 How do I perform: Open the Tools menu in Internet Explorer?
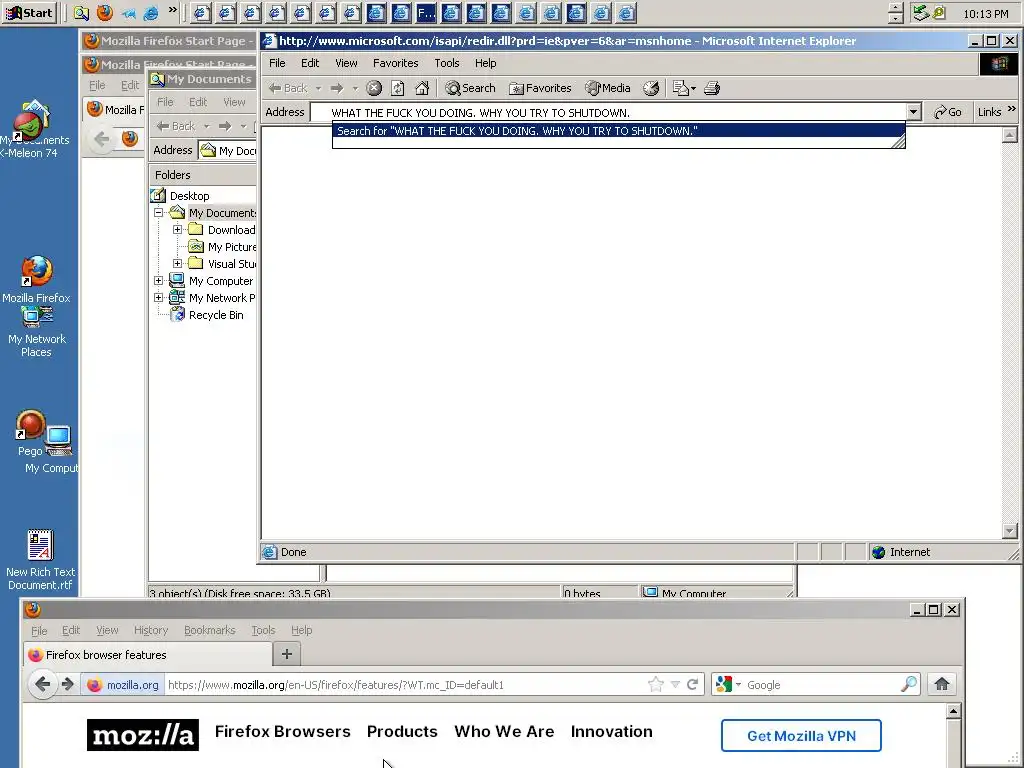tap(447, 63)
